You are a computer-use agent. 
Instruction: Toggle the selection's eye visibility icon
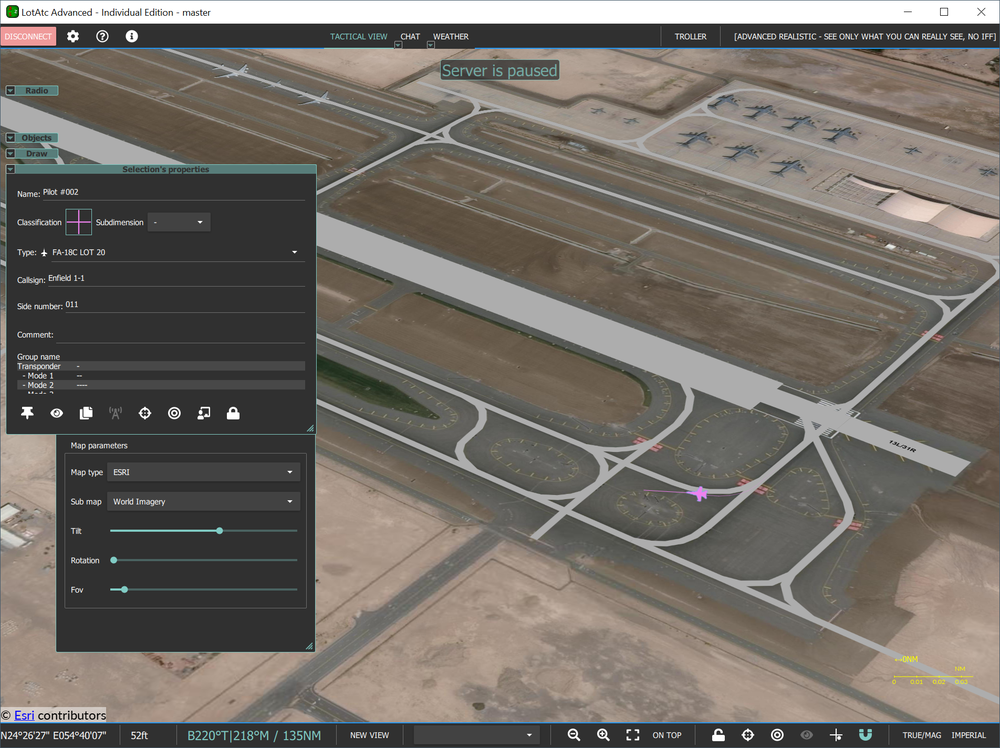click(x=57, y=413)
